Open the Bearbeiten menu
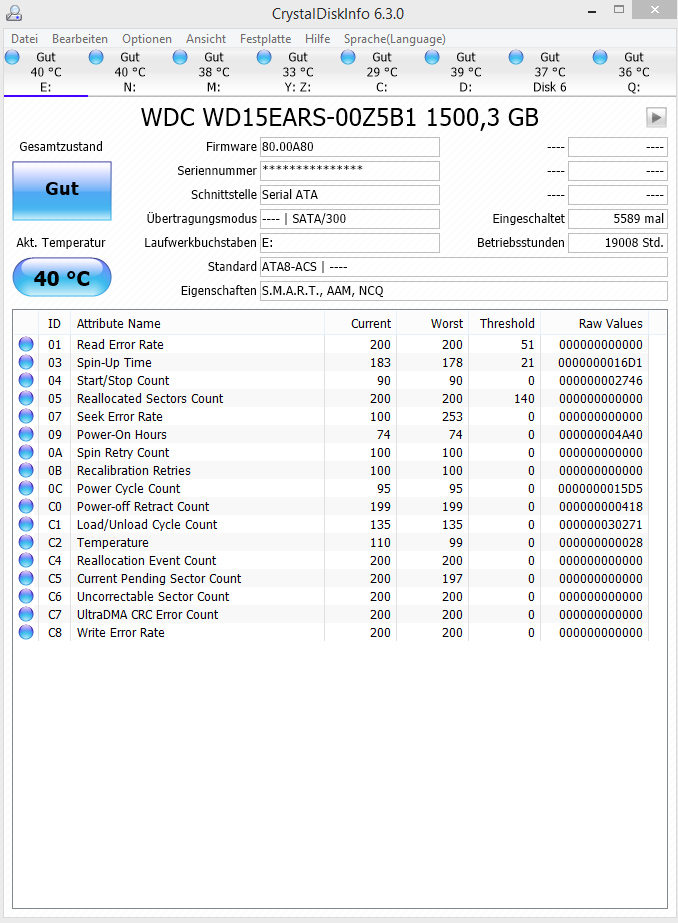 [79, 39]
